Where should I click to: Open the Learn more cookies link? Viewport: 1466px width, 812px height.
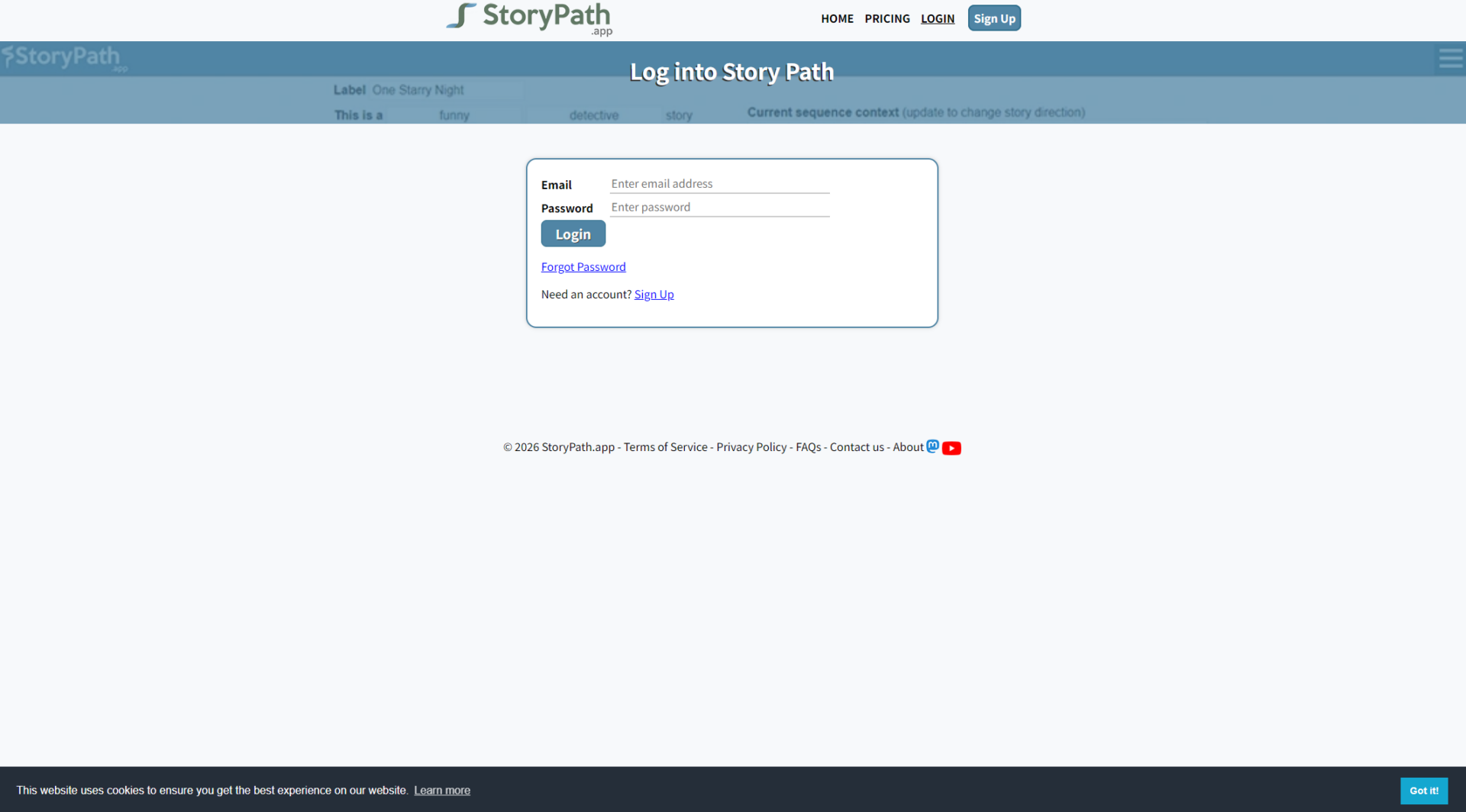point(441,790)
